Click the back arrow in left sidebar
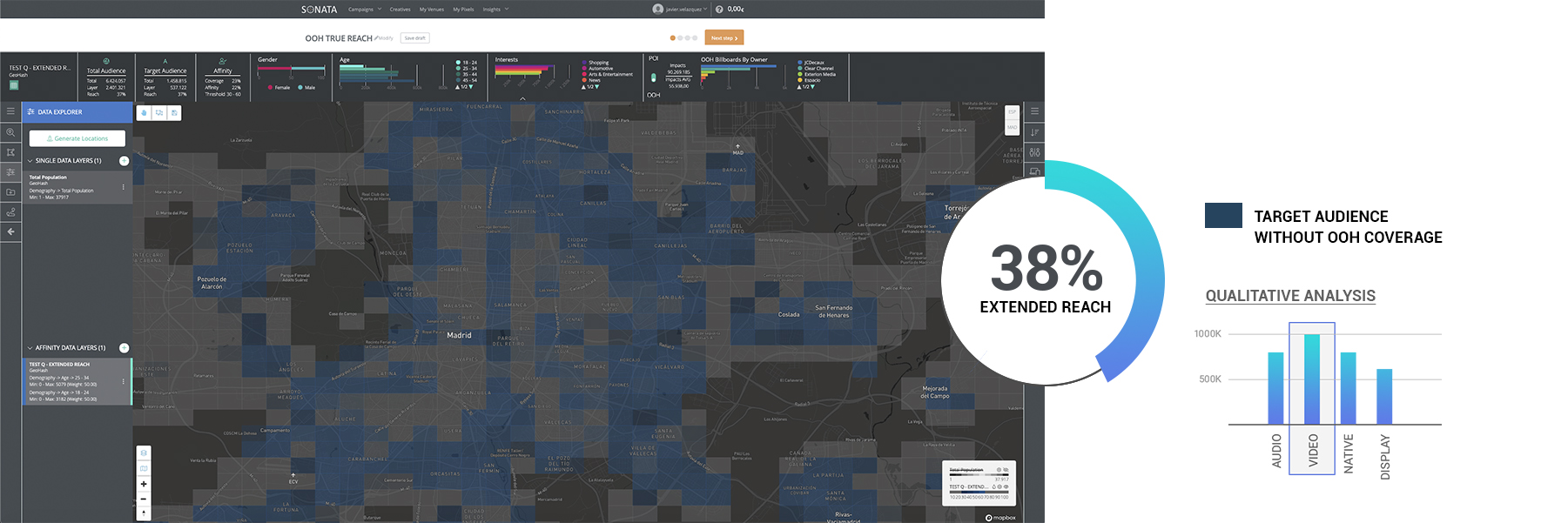1568x523 pixels. point(10,231)
